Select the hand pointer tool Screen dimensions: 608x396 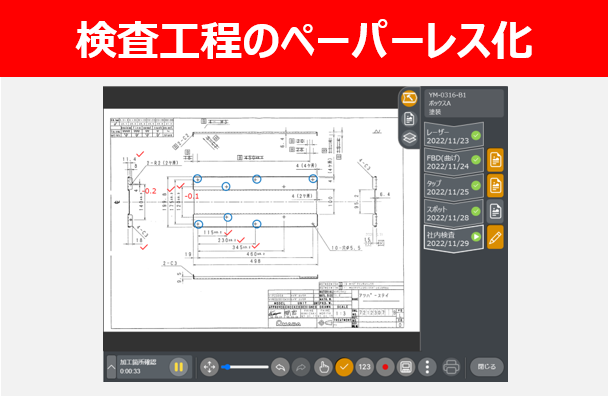click(x=323, y=367)
